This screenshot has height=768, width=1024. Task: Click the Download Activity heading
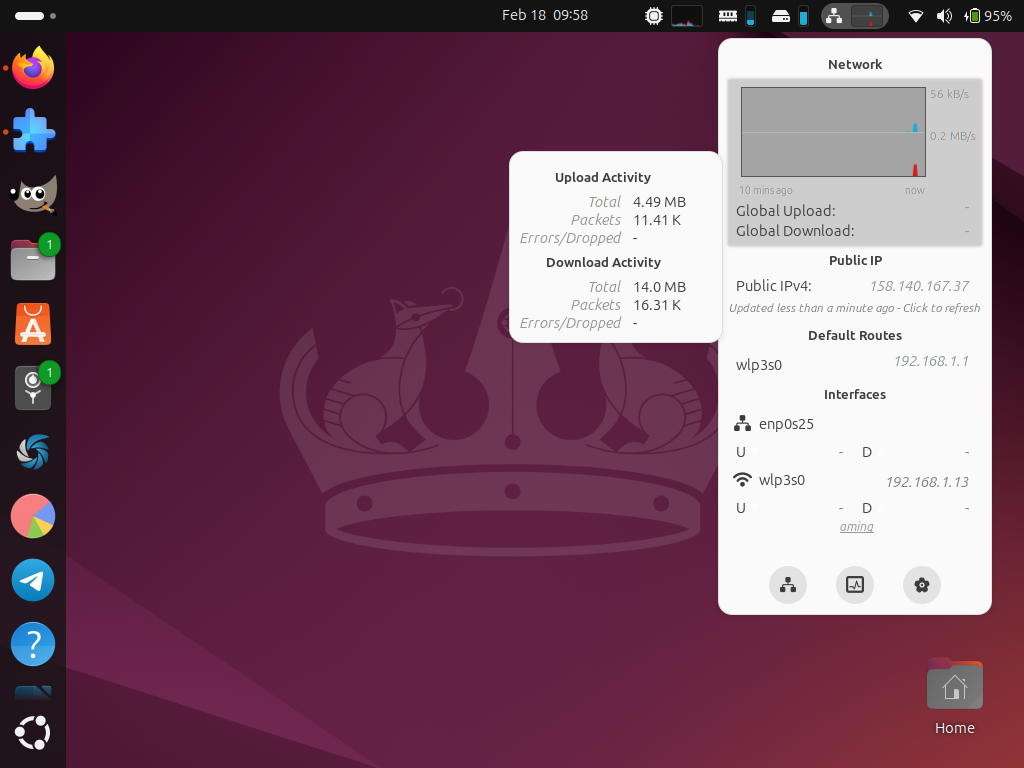click(x=603, y=263)
